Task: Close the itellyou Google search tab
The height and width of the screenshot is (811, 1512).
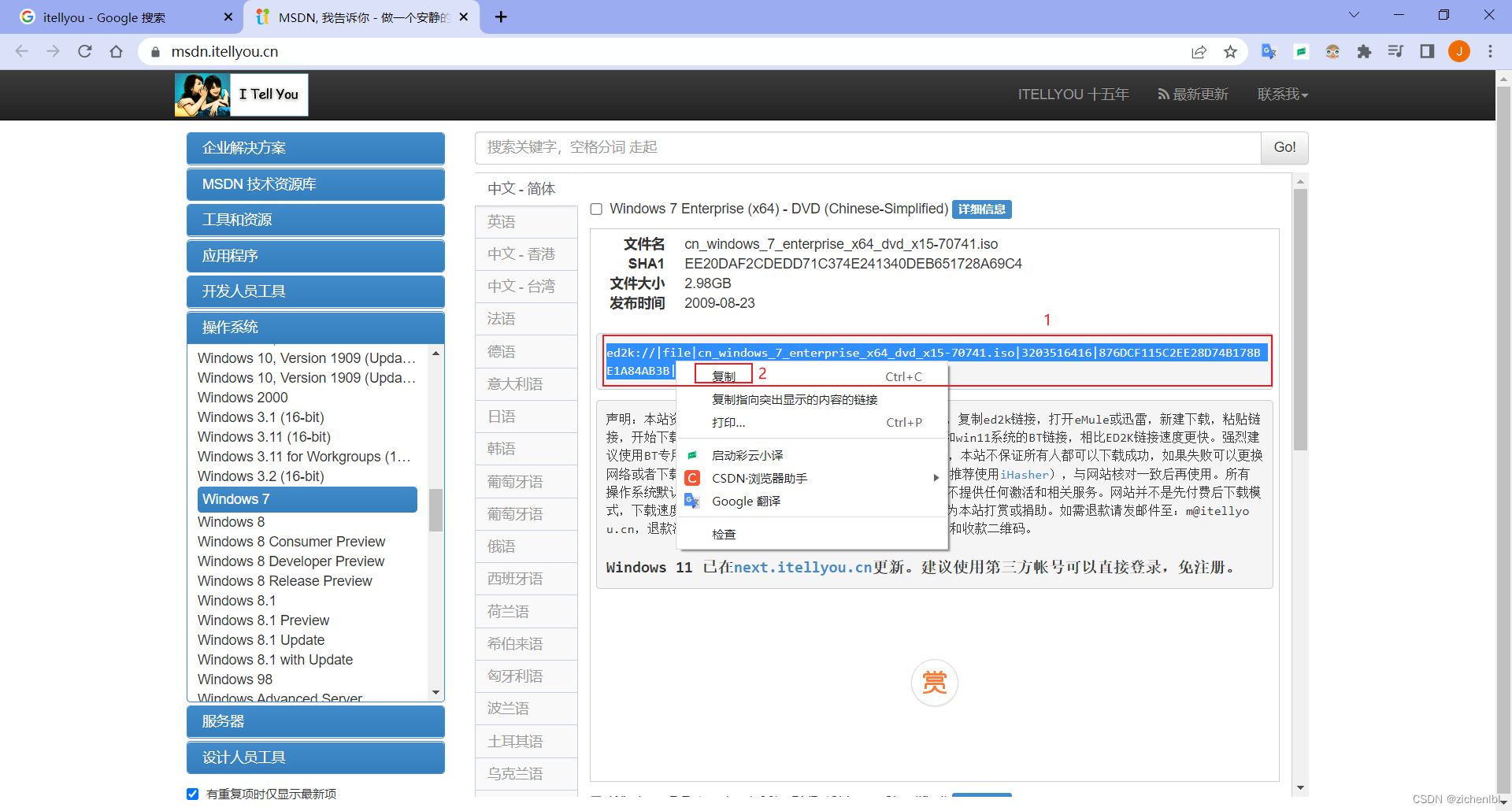Action: (x=228, y=17)
